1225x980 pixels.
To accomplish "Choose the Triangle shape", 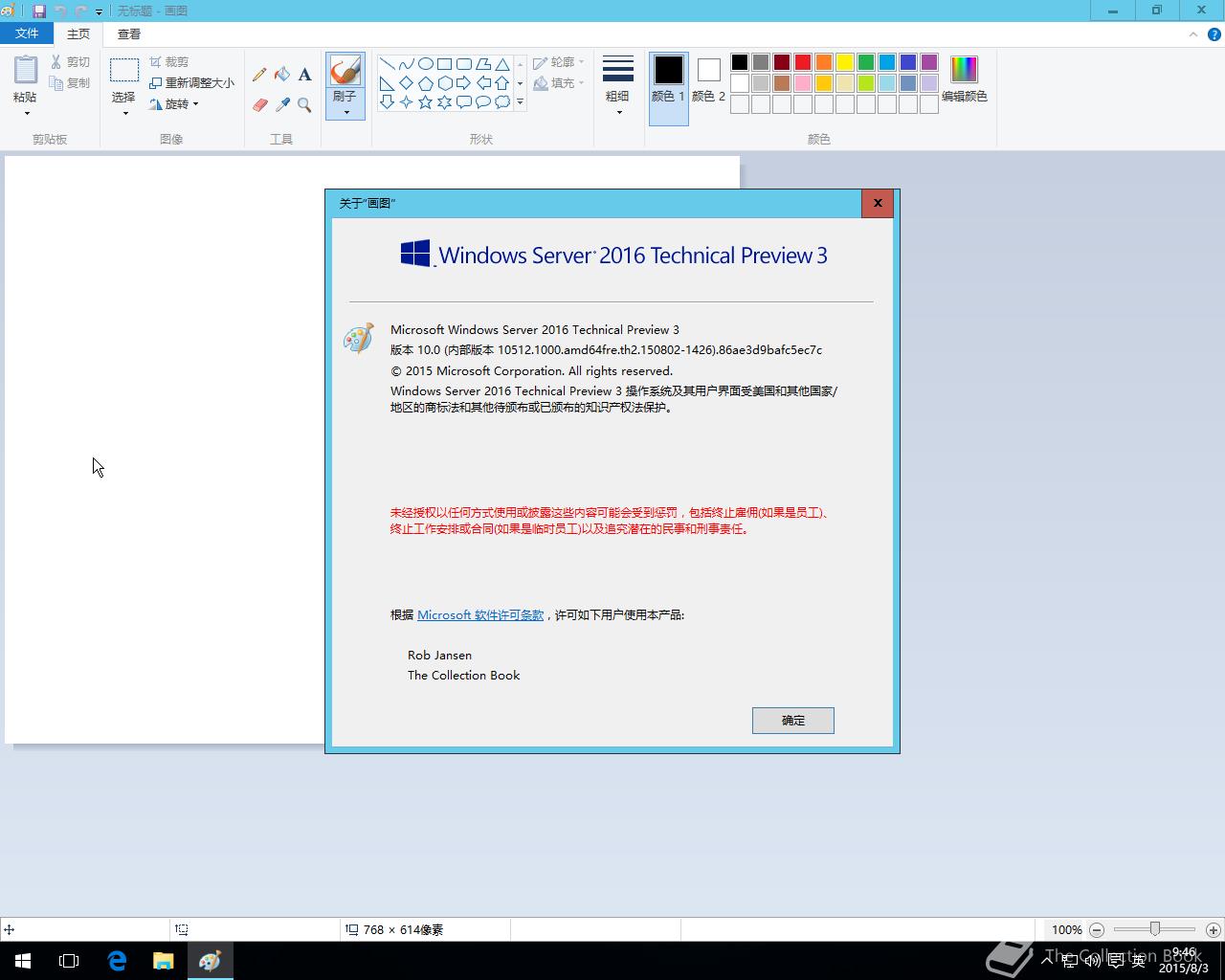I will [x=501, y=64].
